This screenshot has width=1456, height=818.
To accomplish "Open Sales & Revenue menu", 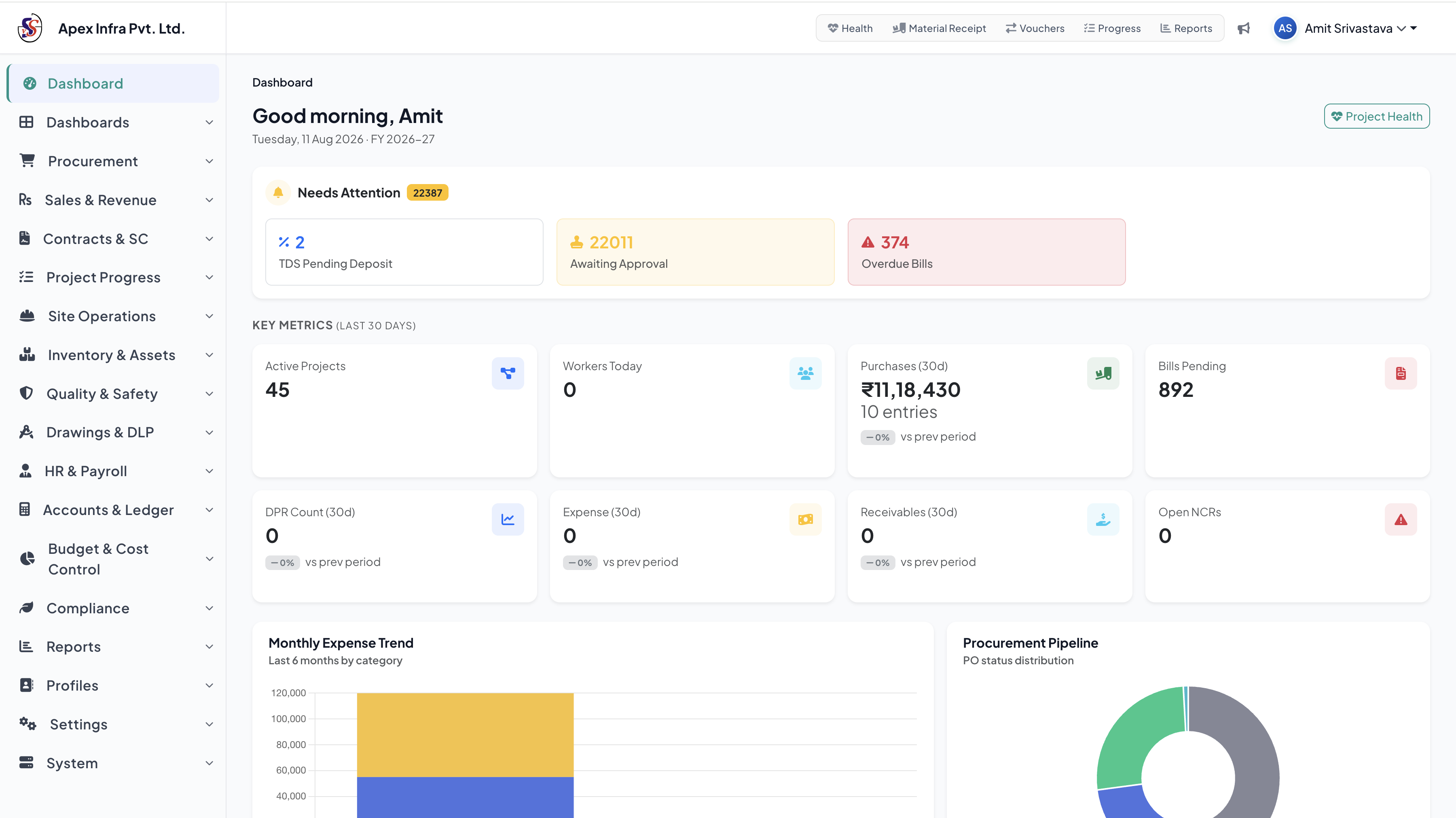I will [x=113, y=200].
